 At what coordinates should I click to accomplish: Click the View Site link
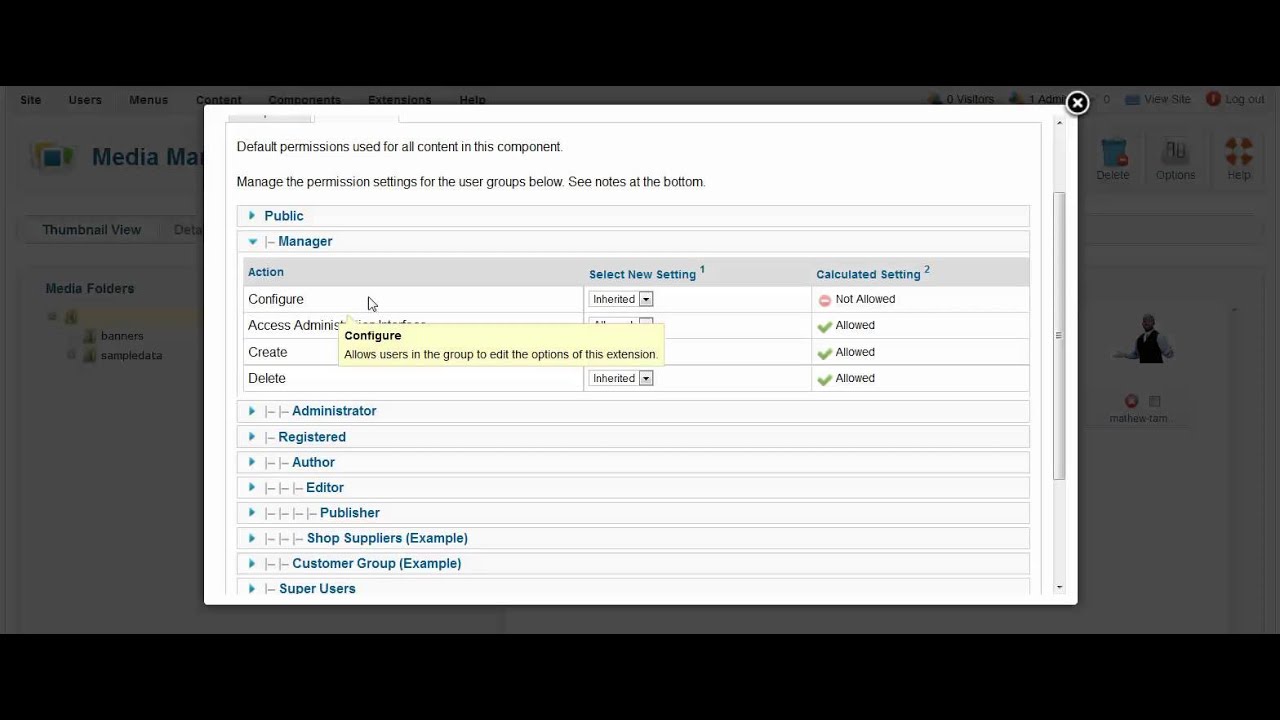click(x=1167, y=99)
